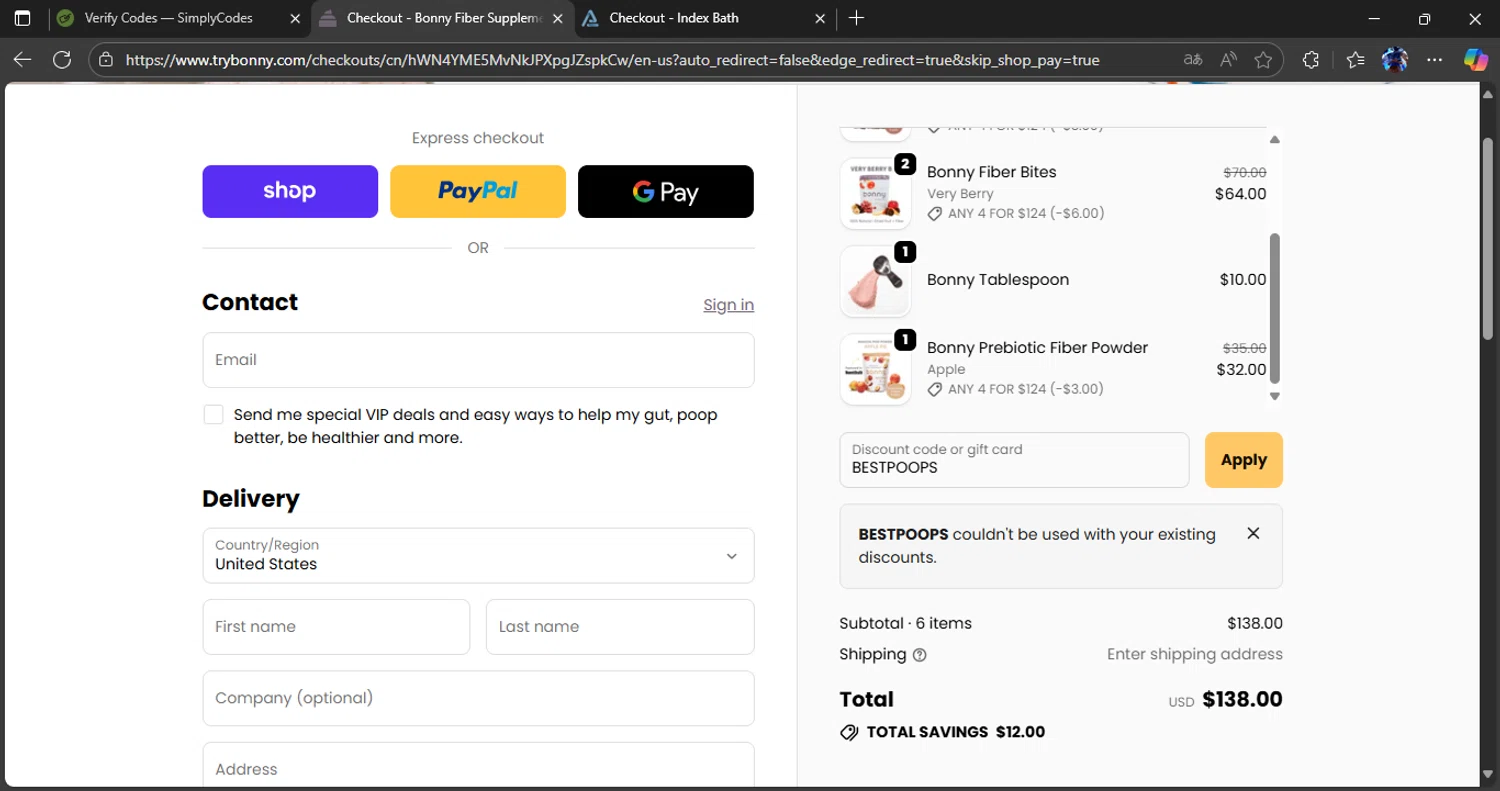Open the browser profile avatar
The height and width of the screenshot is (791, 1500).
pos(1395,60)
